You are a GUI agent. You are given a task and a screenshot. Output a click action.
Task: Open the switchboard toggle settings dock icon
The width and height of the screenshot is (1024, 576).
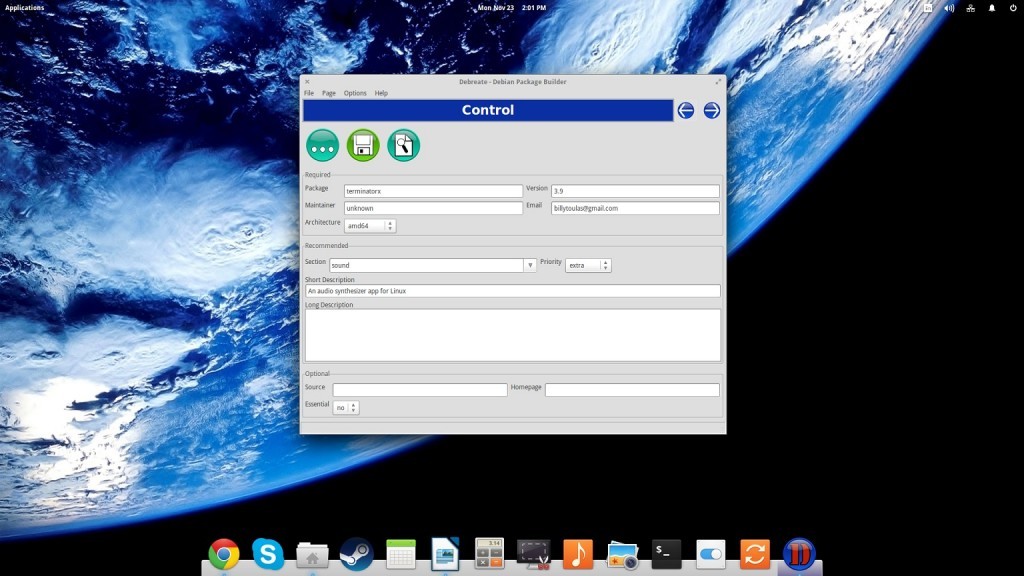coord(710,553)
